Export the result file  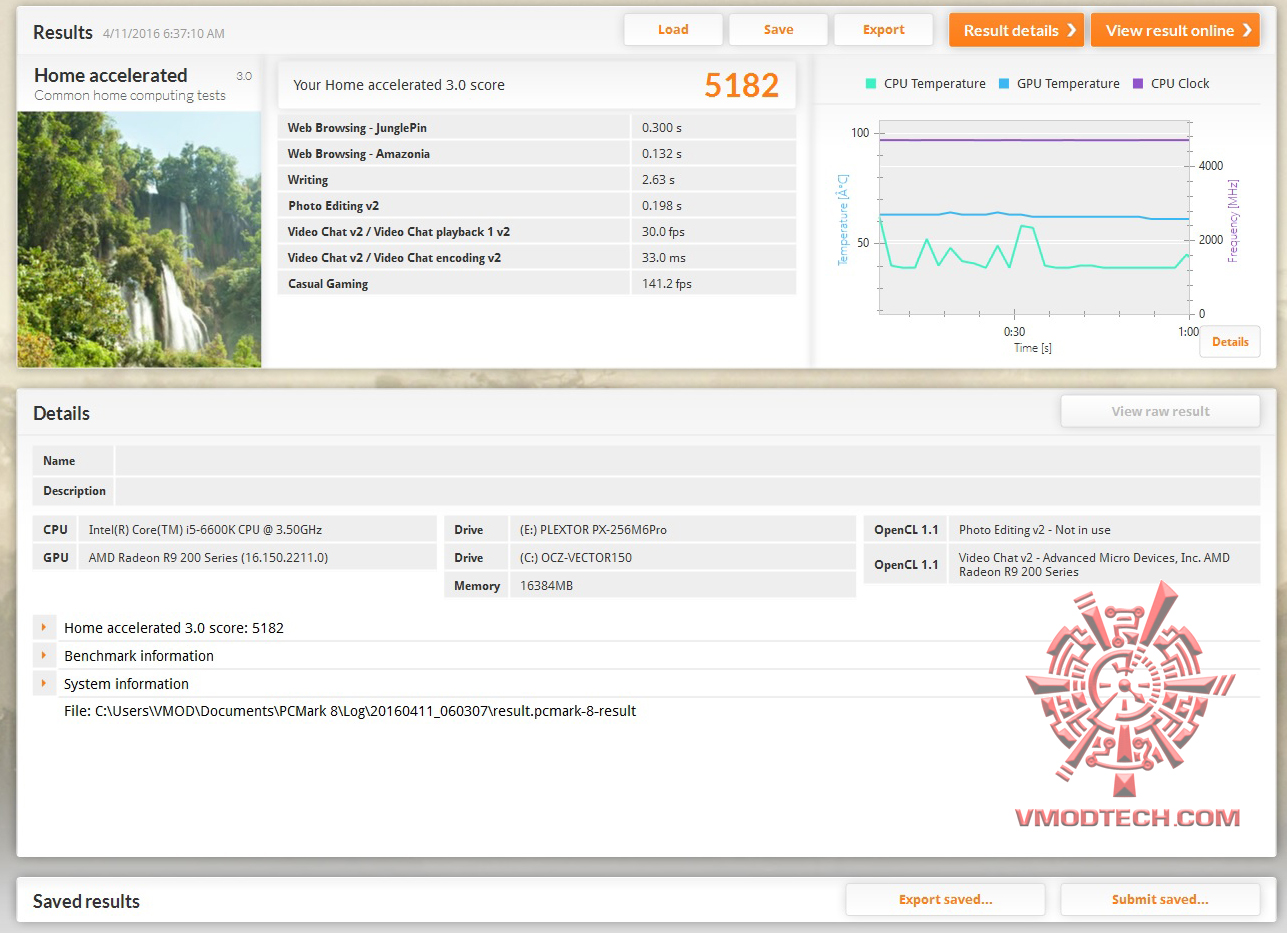coord(883,30)
